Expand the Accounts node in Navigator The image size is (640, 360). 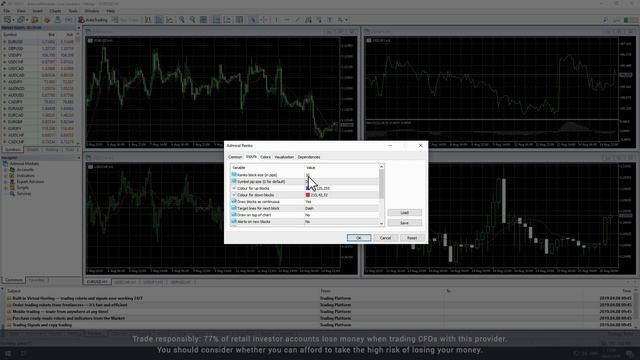pos(6,169)
